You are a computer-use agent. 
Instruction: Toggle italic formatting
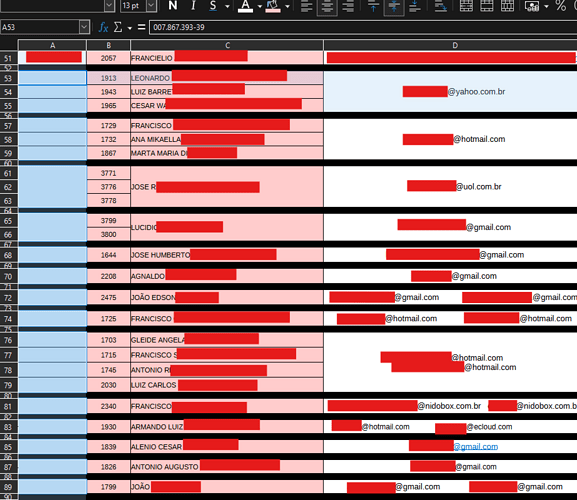193,6
